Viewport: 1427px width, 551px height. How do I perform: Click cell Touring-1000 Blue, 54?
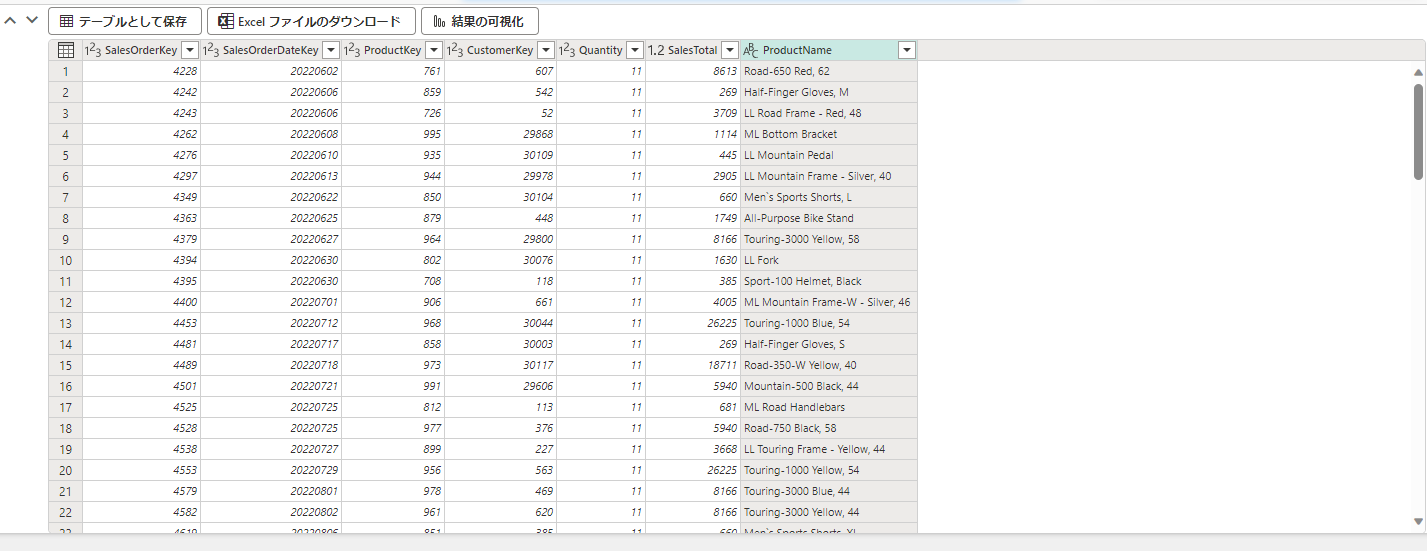point(828,323)
